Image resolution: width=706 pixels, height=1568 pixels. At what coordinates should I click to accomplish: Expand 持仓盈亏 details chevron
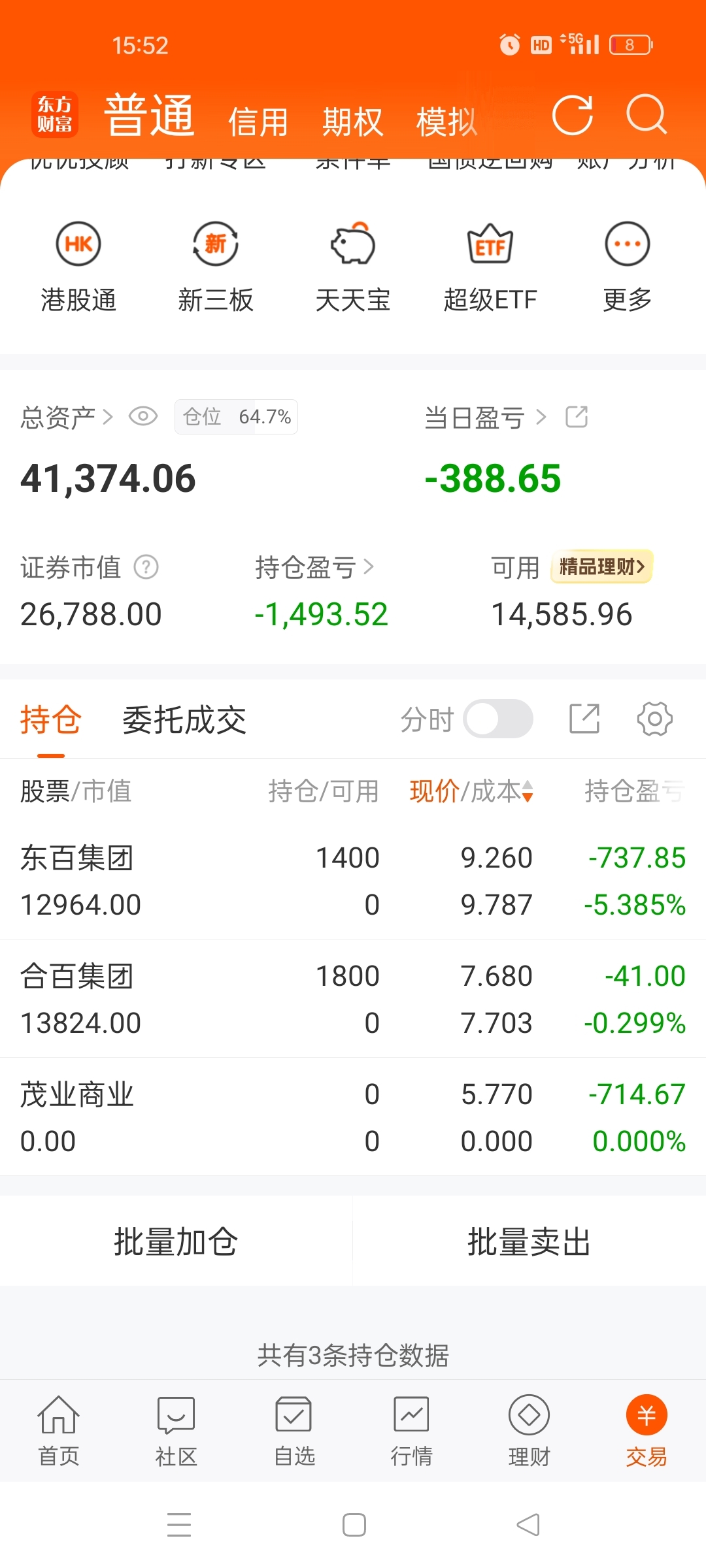369,566
